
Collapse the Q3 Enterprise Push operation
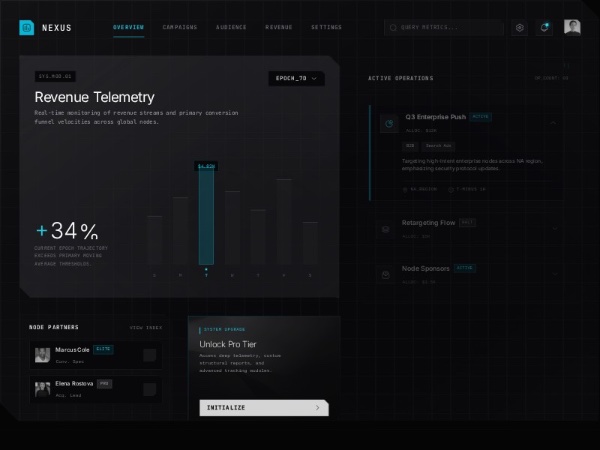point(555,124)
